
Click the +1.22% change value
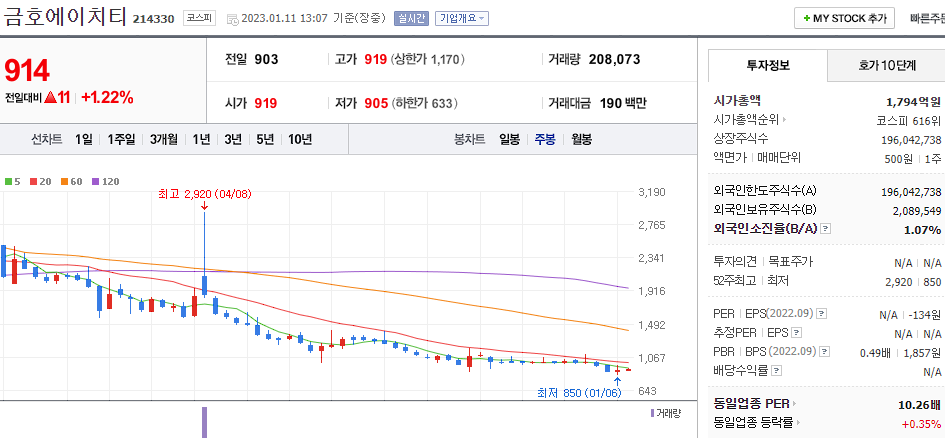[x=107, y=98]
